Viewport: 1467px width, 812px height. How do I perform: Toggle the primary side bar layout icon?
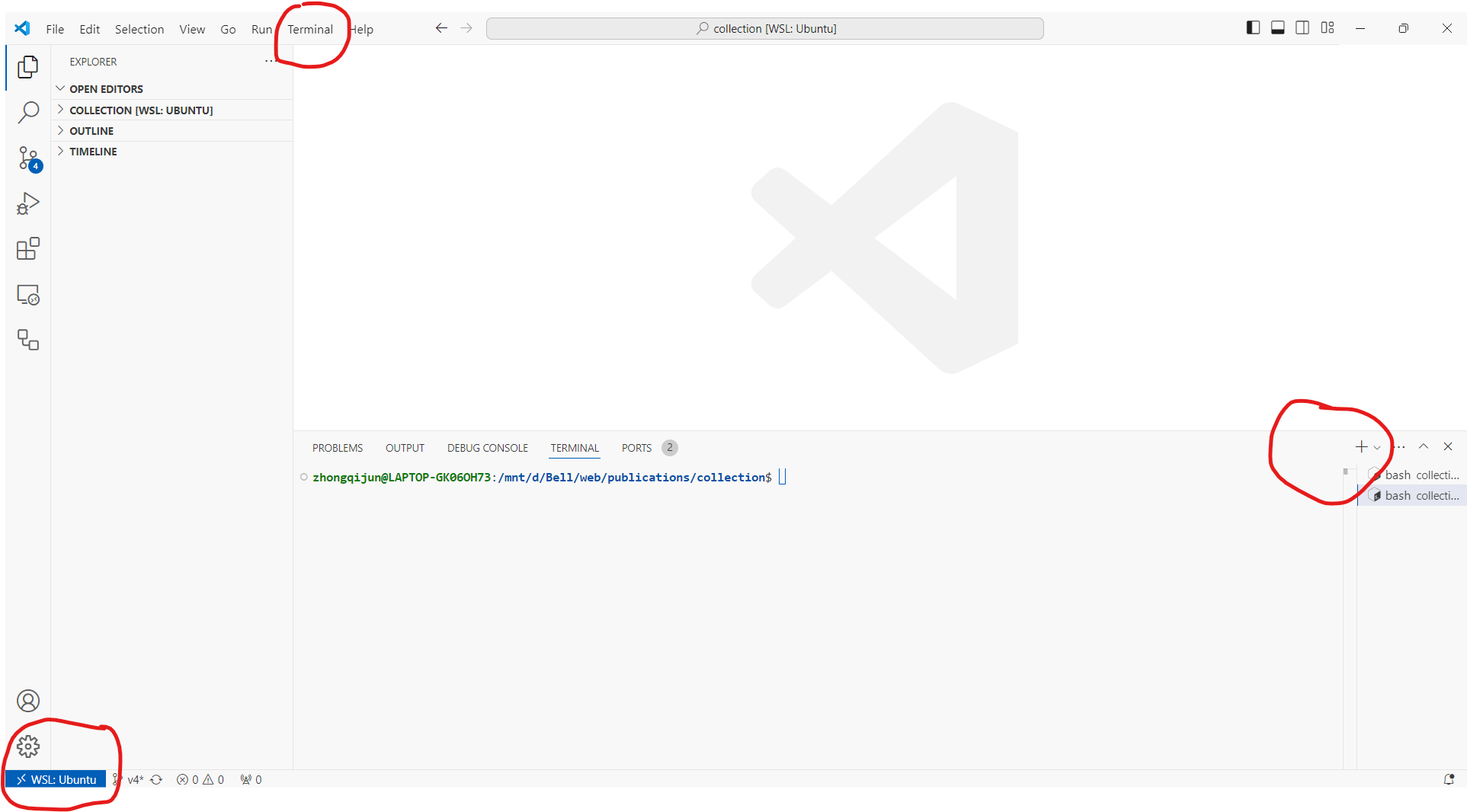(x=1253, y=28)
